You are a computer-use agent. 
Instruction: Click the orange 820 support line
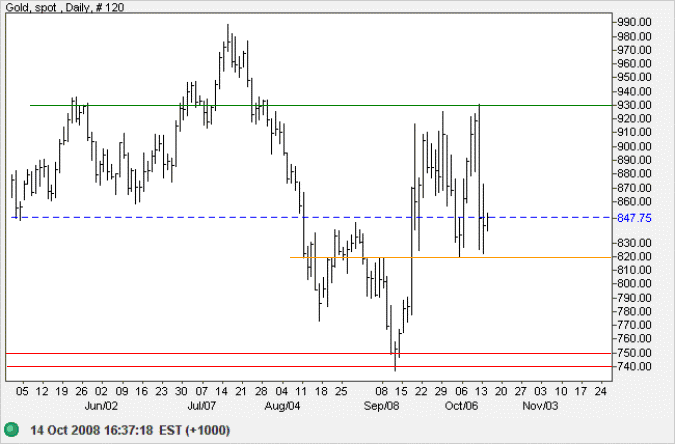point(450,257)
